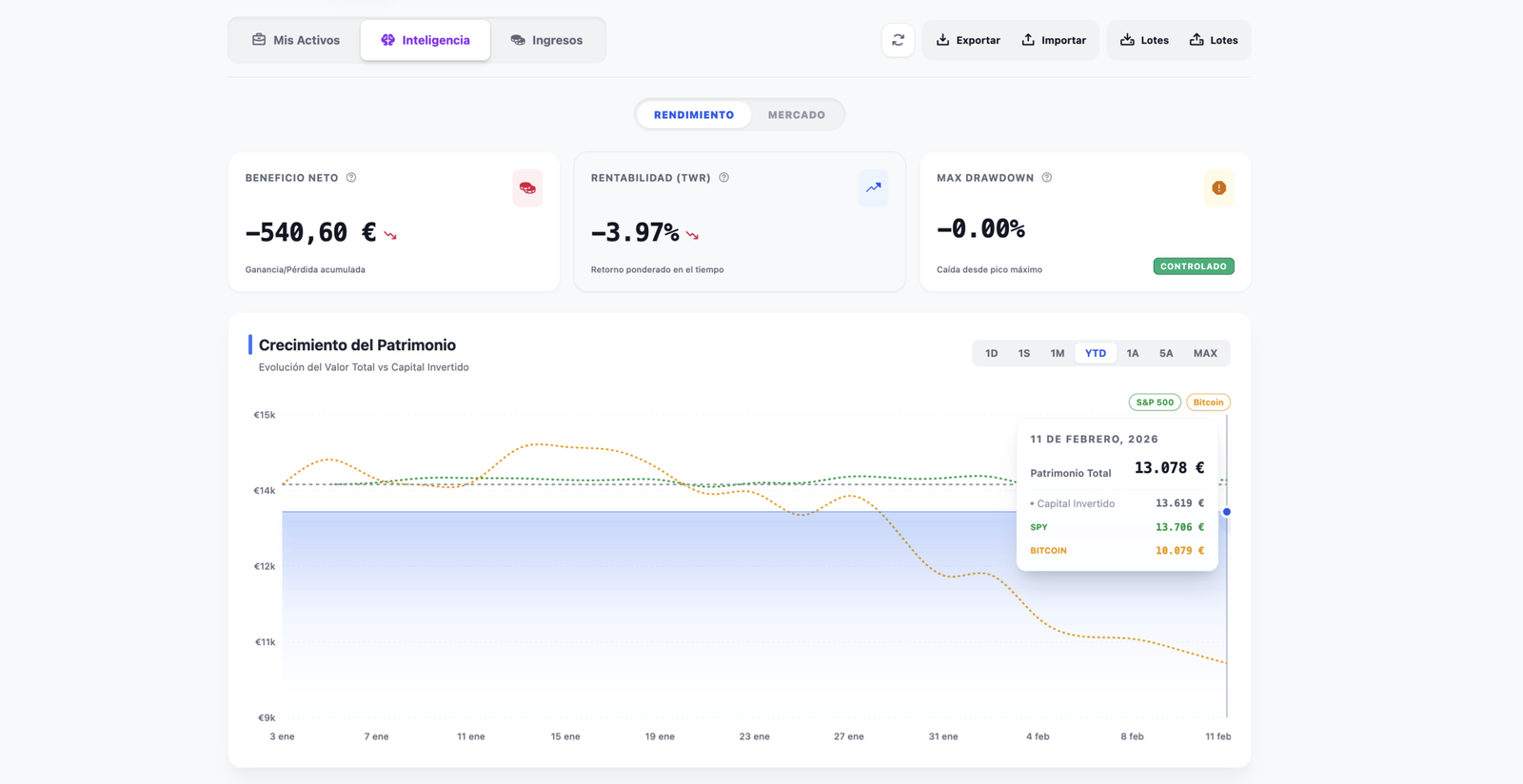The width and height of the screenshot is (1523, 784).
Task: Select the Inteligencia tab
Action: [425, 40]
